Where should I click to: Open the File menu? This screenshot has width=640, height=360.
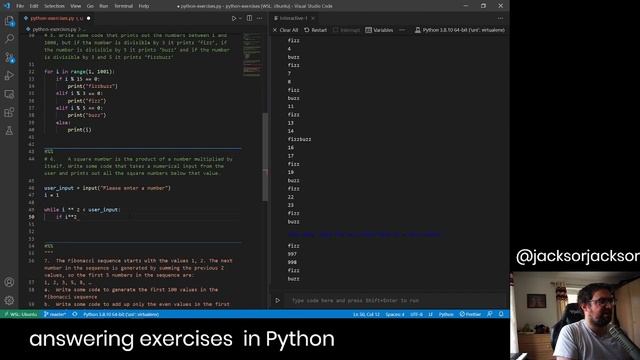pyautogui.click(x=20, y=6)
